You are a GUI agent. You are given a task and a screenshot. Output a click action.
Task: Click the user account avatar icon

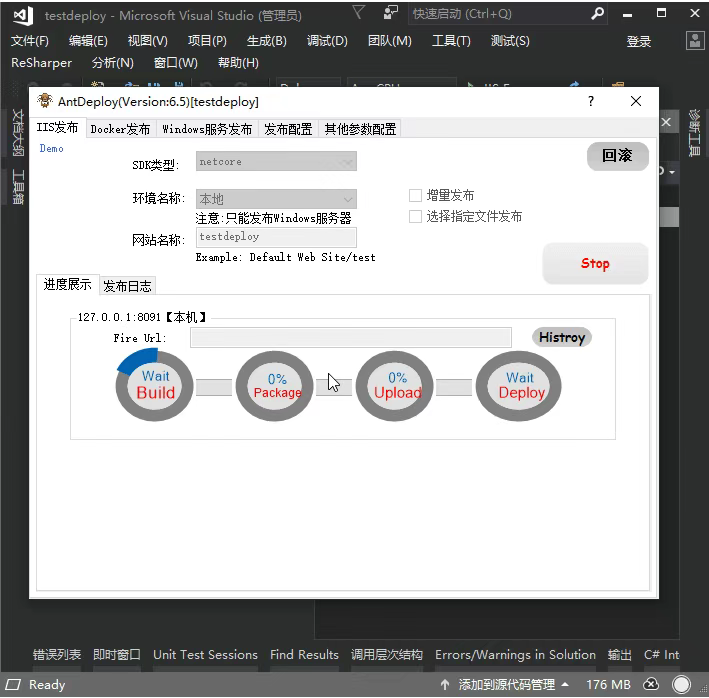696,40
